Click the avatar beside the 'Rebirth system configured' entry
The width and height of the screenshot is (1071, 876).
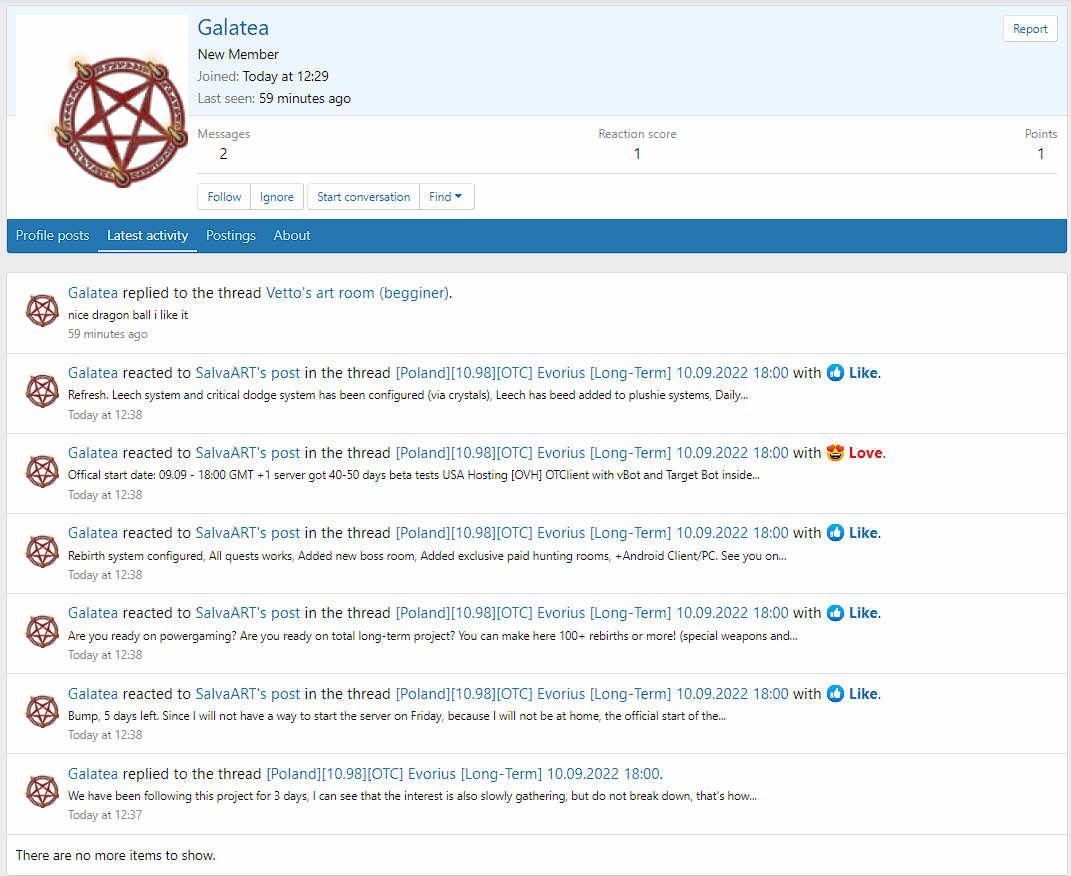click(x=42, y=551)
